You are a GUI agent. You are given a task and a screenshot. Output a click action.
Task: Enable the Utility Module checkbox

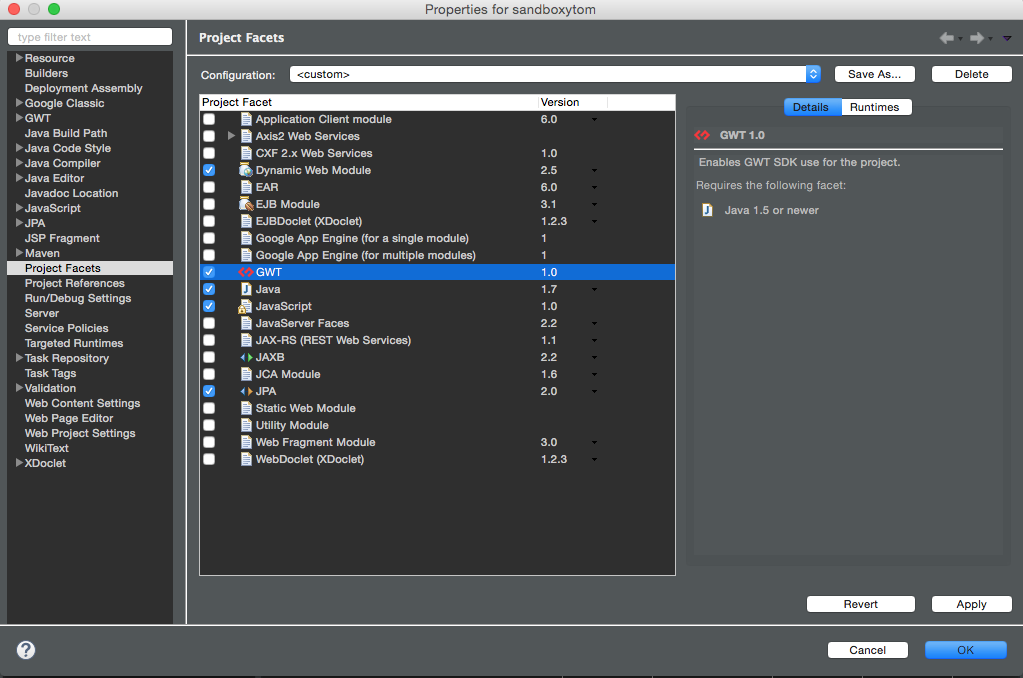click(209, 425)
